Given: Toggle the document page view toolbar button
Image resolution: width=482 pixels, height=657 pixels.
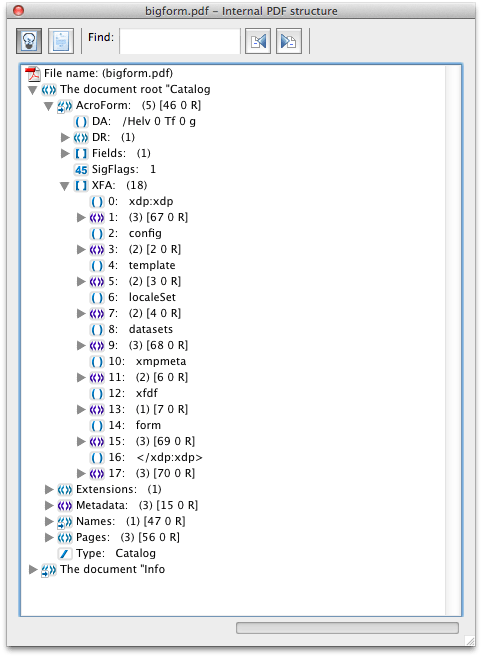Looking at the screenshot, I should (x=61, y=41).
